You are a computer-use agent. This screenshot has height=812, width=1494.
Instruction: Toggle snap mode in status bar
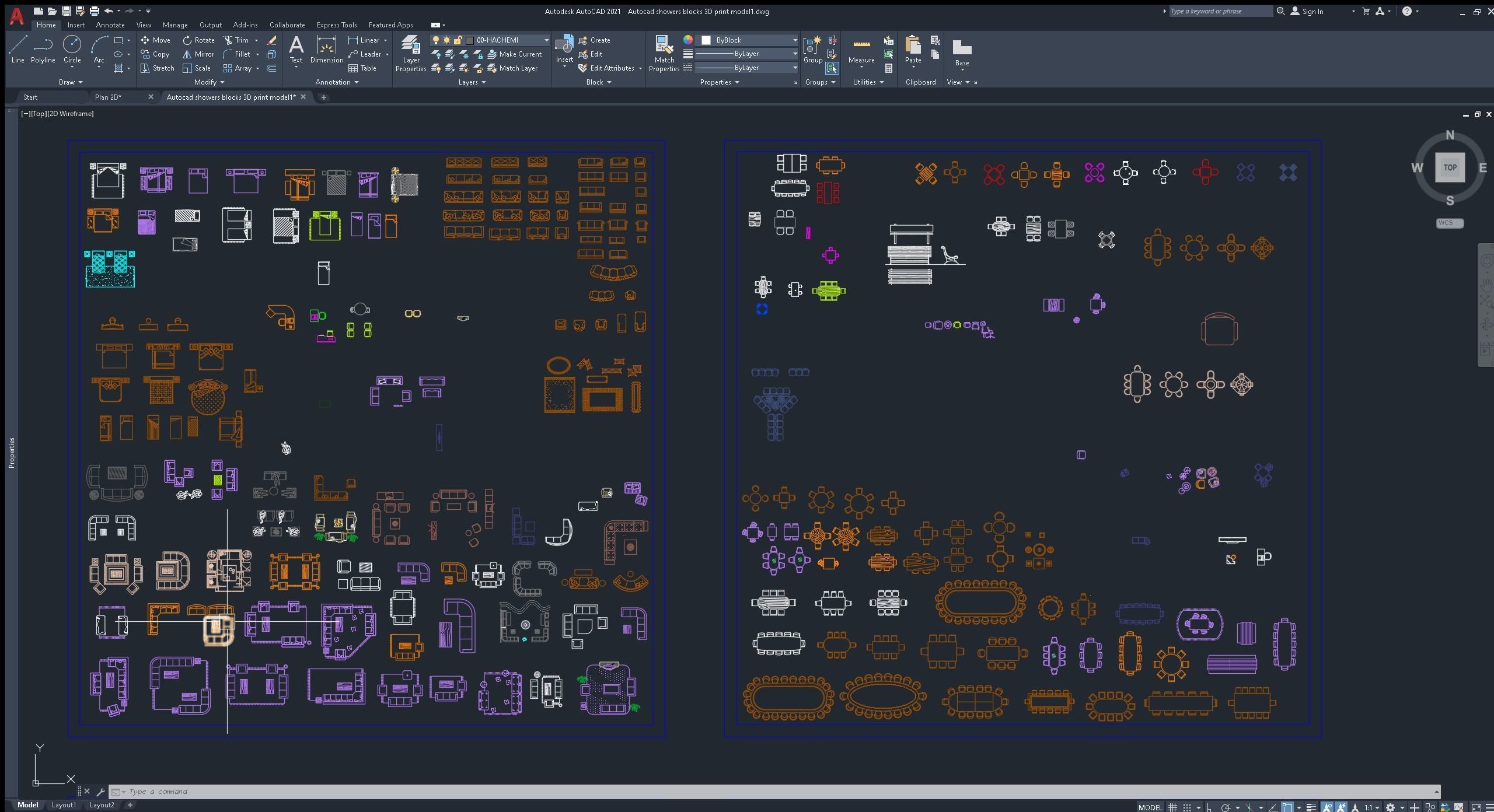pos(1187,807)
